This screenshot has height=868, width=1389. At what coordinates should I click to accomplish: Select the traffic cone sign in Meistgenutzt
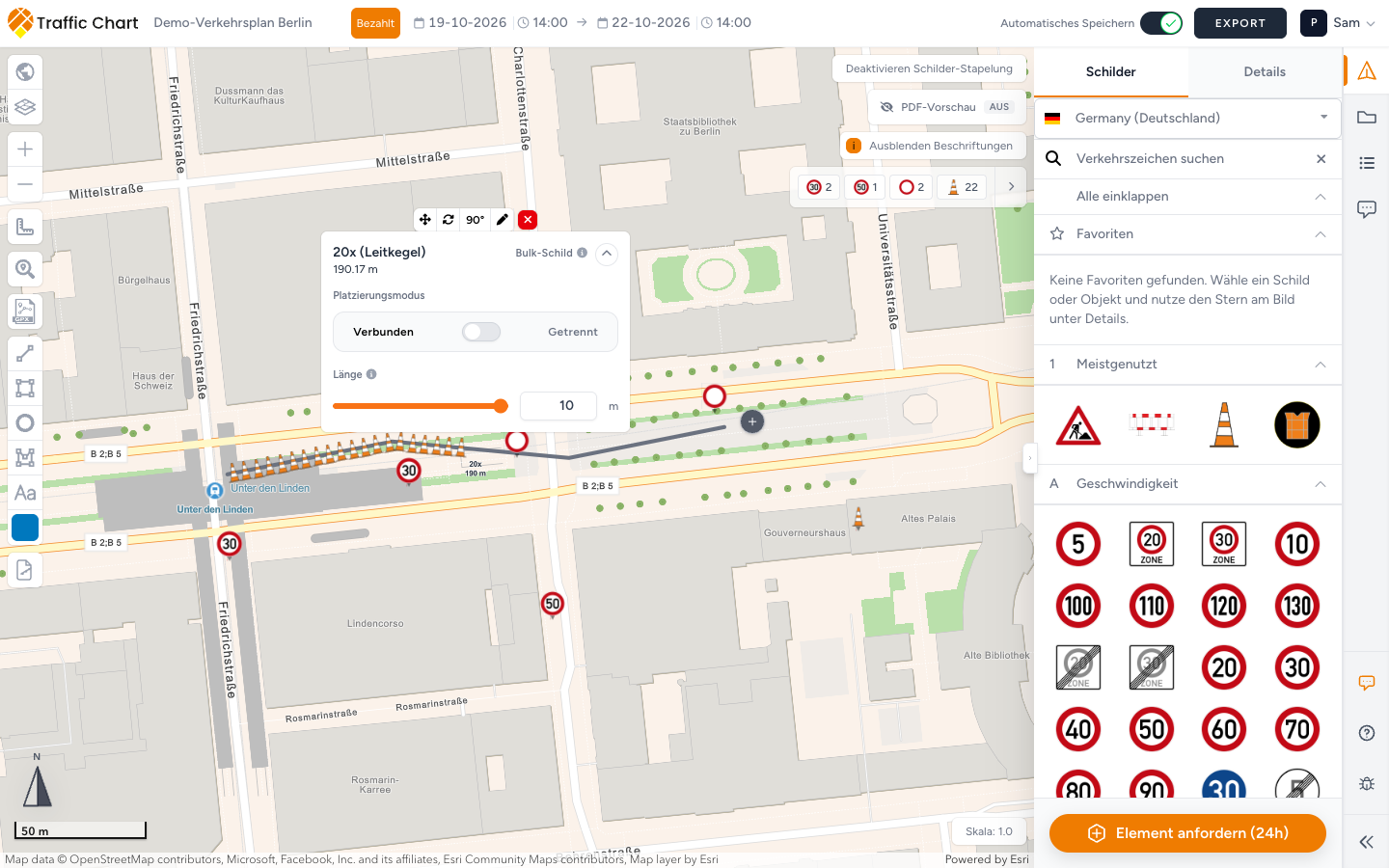(x=1224, y=425)
